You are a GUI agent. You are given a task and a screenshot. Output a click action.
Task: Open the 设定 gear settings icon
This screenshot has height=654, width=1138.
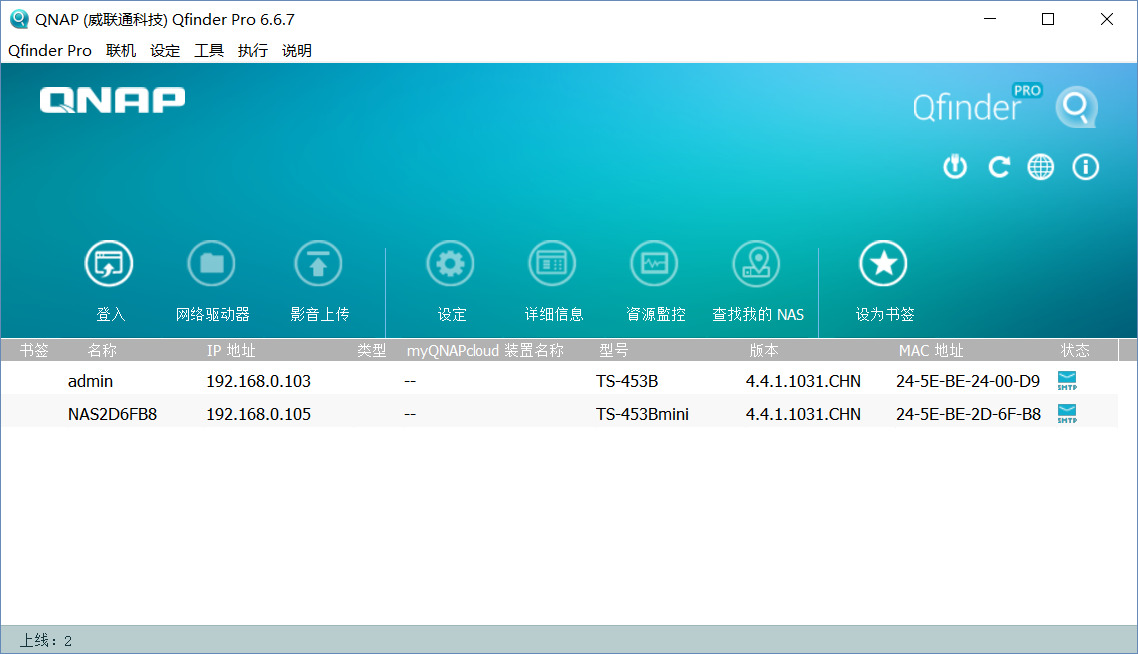[450, 263]
